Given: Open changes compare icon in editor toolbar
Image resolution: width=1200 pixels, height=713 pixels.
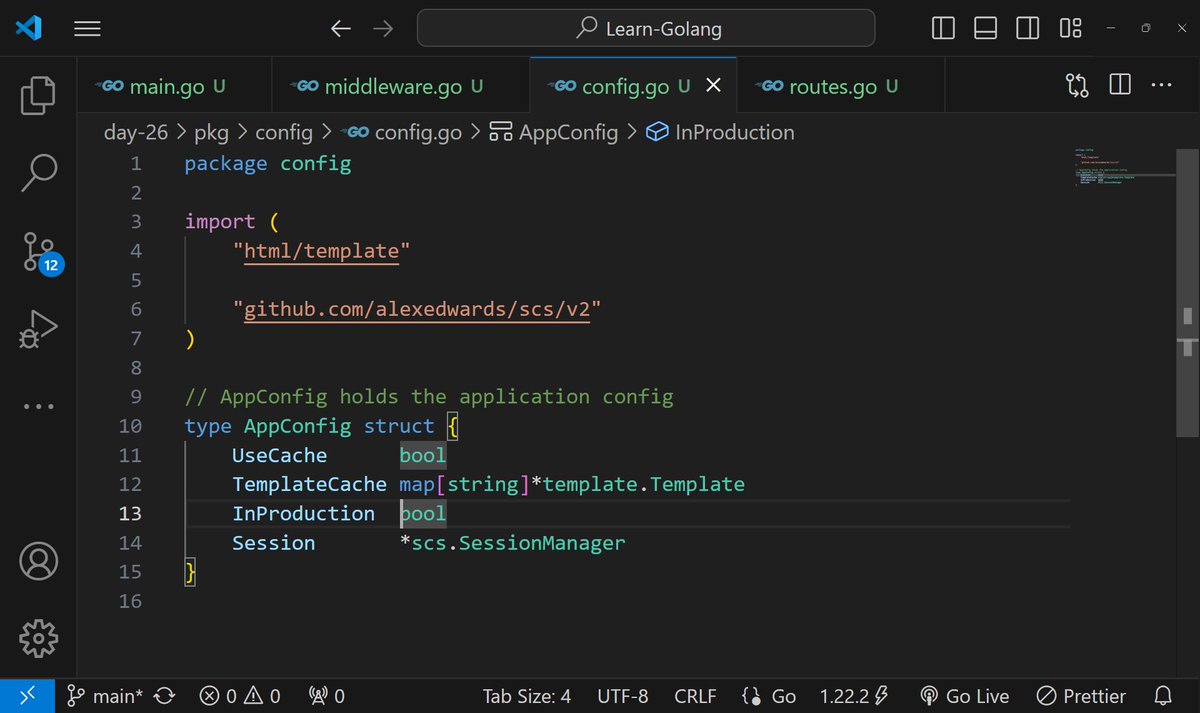Looking at the screenshot, I should click(x=1078, y=86).
